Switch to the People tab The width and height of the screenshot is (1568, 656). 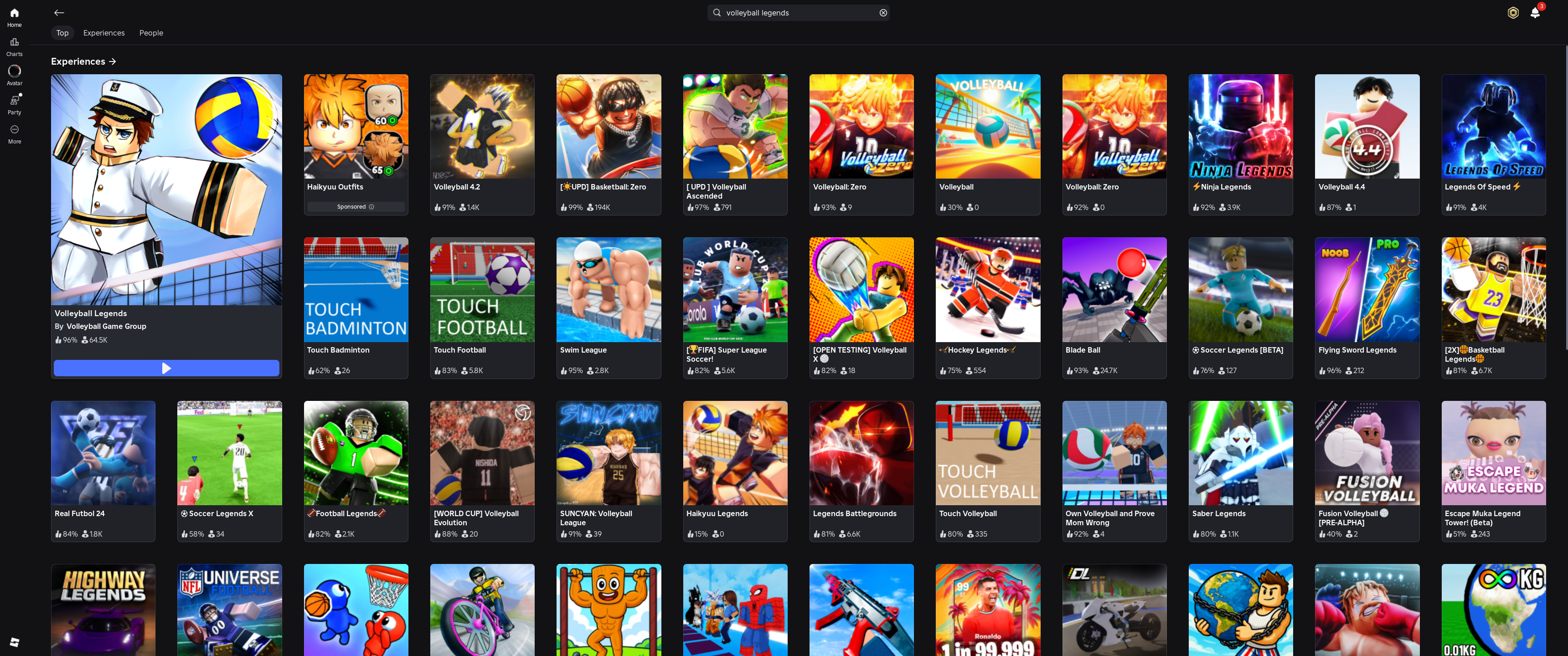(151, 33)
